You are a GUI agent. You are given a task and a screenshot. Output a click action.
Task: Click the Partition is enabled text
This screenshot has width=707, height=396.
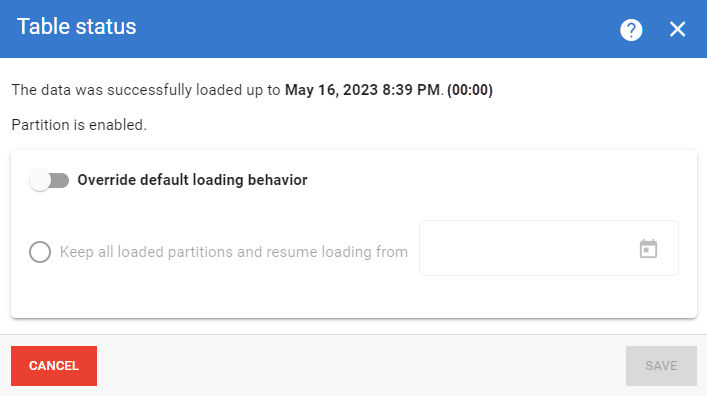pos(79,125)
